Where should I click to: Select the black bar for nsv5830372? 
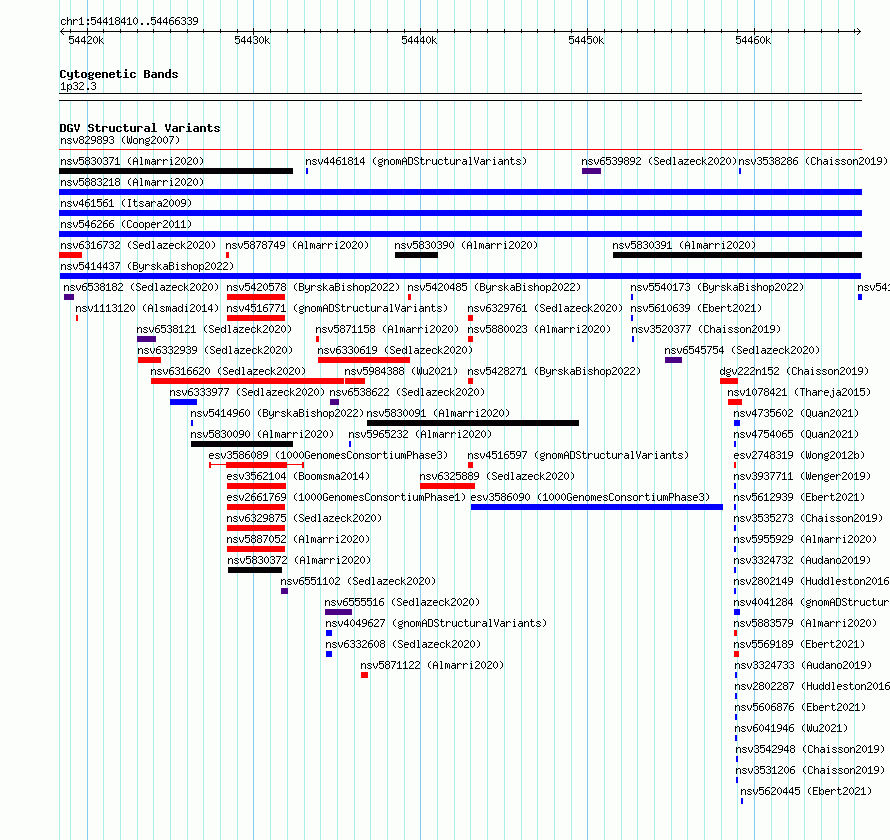pyautogui.click(x=255, y=570)
